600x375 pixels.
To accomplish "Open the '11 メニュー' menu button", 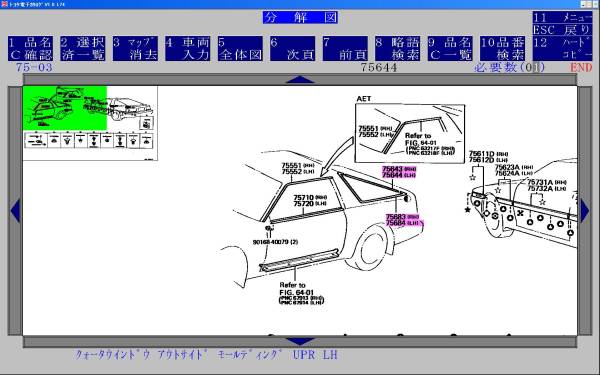I will tap(562, 18).
